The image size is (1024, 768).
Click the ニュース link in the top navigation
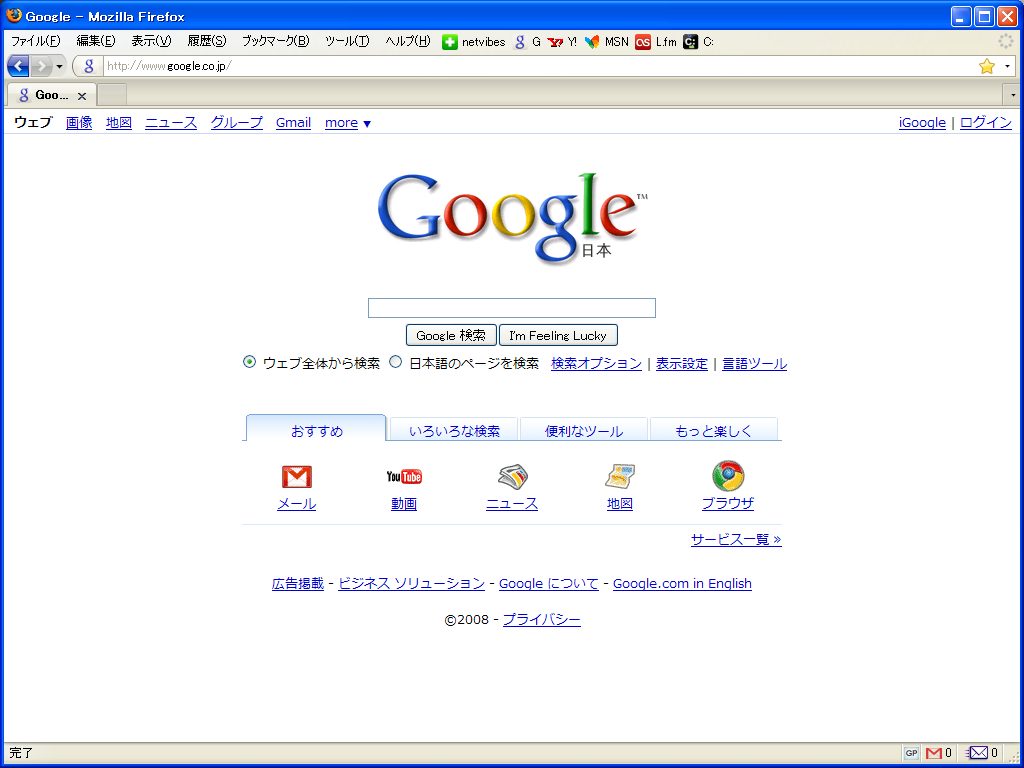pyautogui.click(x=171, y=123)
